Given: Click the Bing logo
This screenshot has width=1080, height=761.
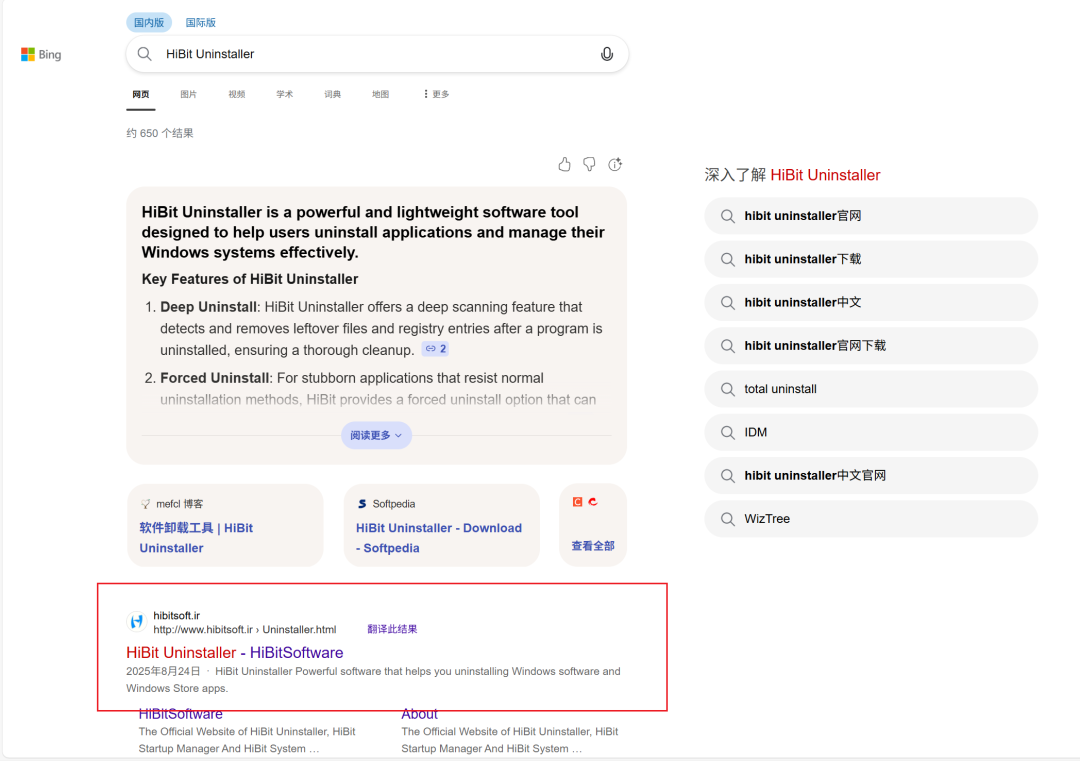Looking at the screenshot, I should pyautogui.click(x=41, y=54).
